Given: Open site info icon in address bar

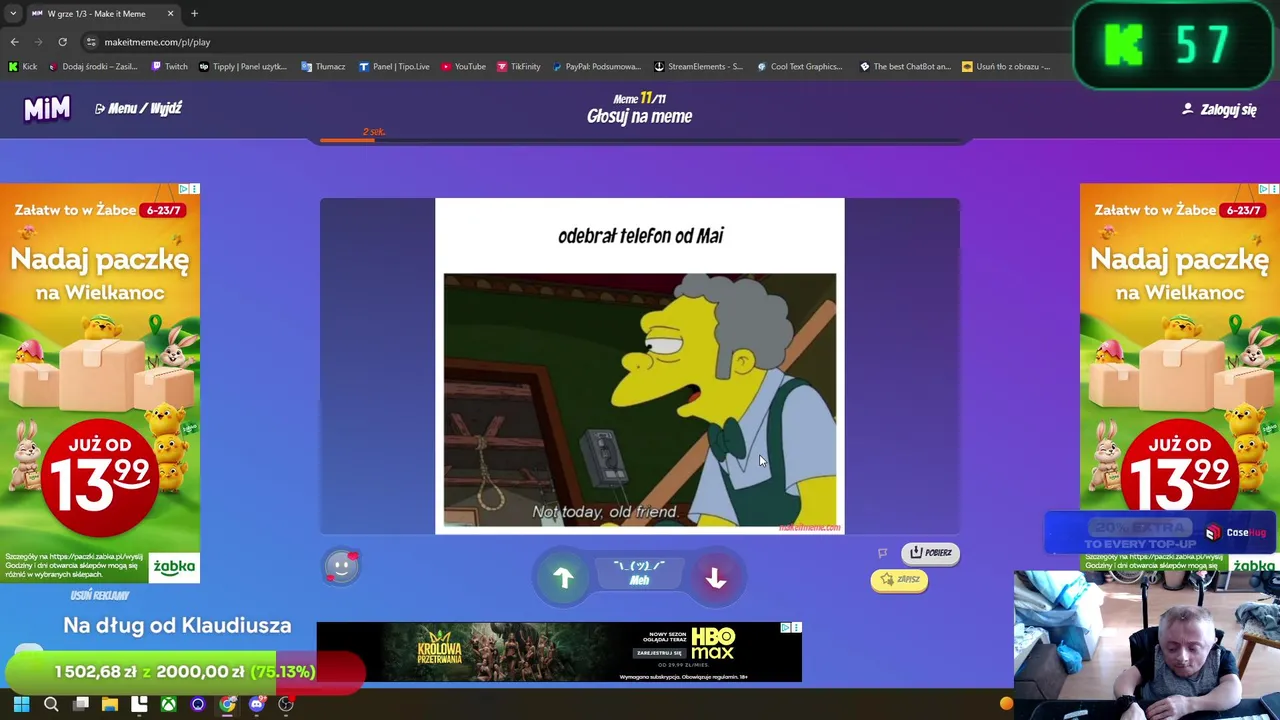Looking at the screenshot, I should [x=91, y=42].
